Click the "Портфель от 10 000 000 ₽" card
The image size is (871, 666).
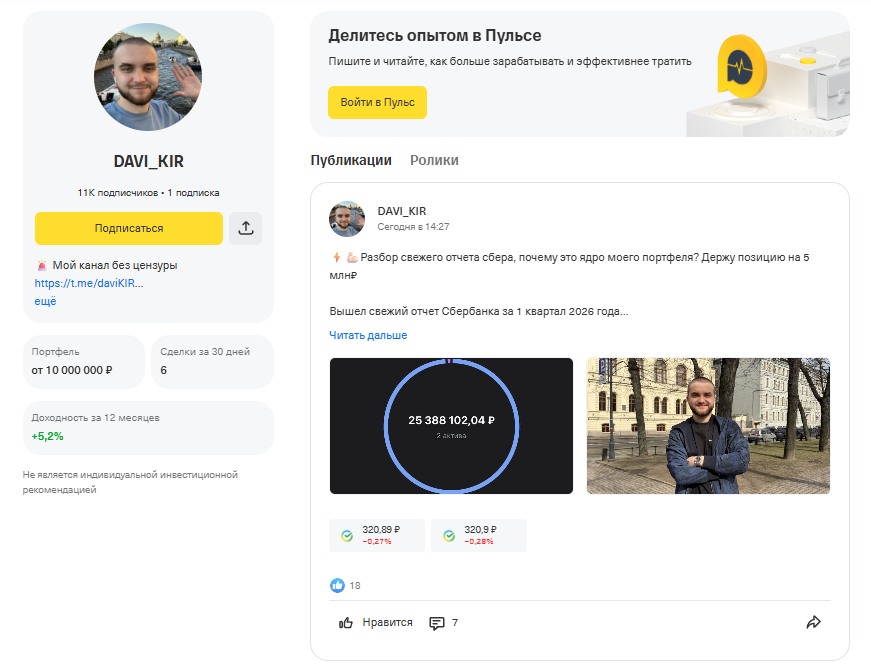(x=84, y=362)
